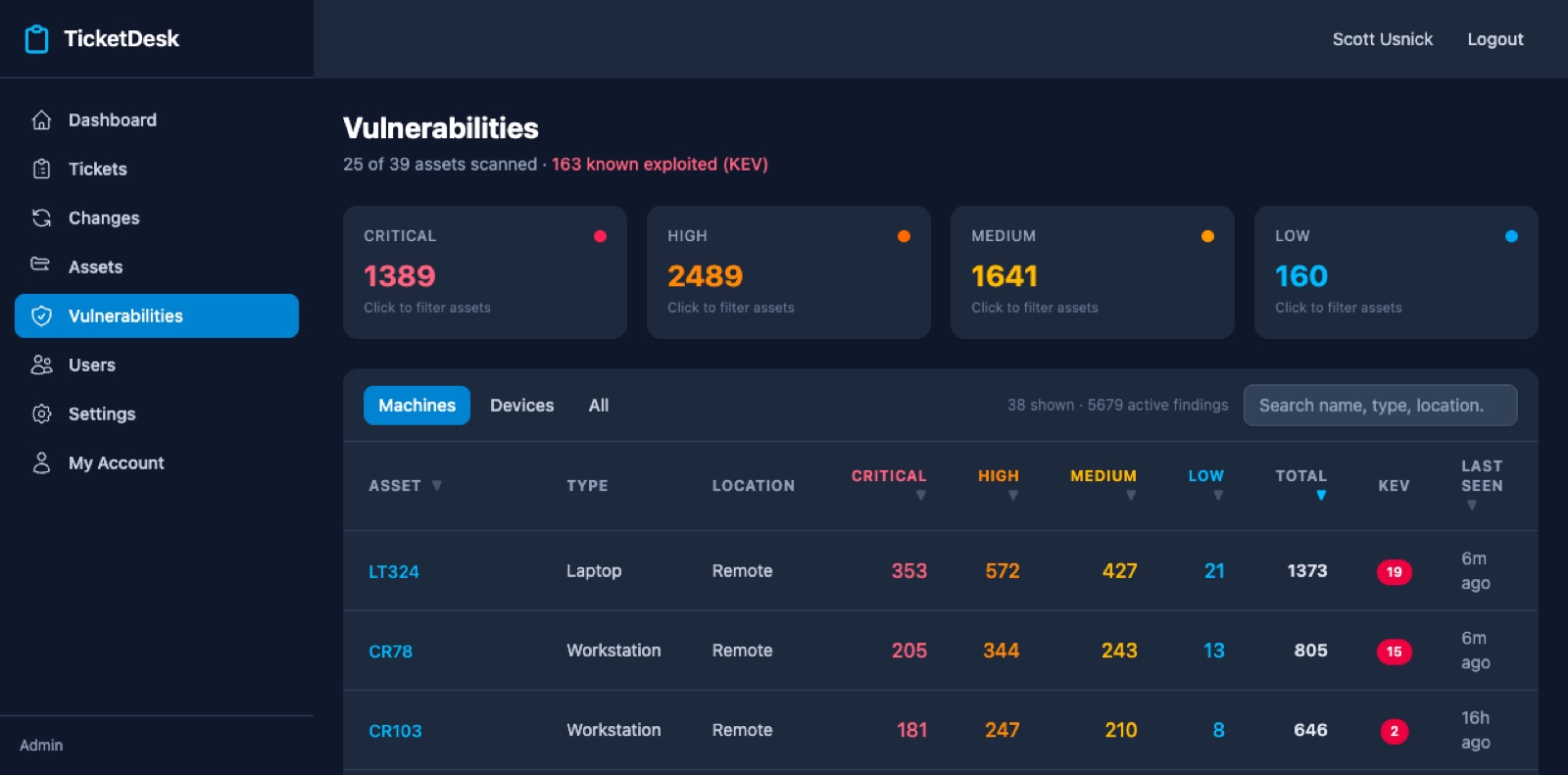
Task: Open asset LT324 details
Action: tap(394, 572)
